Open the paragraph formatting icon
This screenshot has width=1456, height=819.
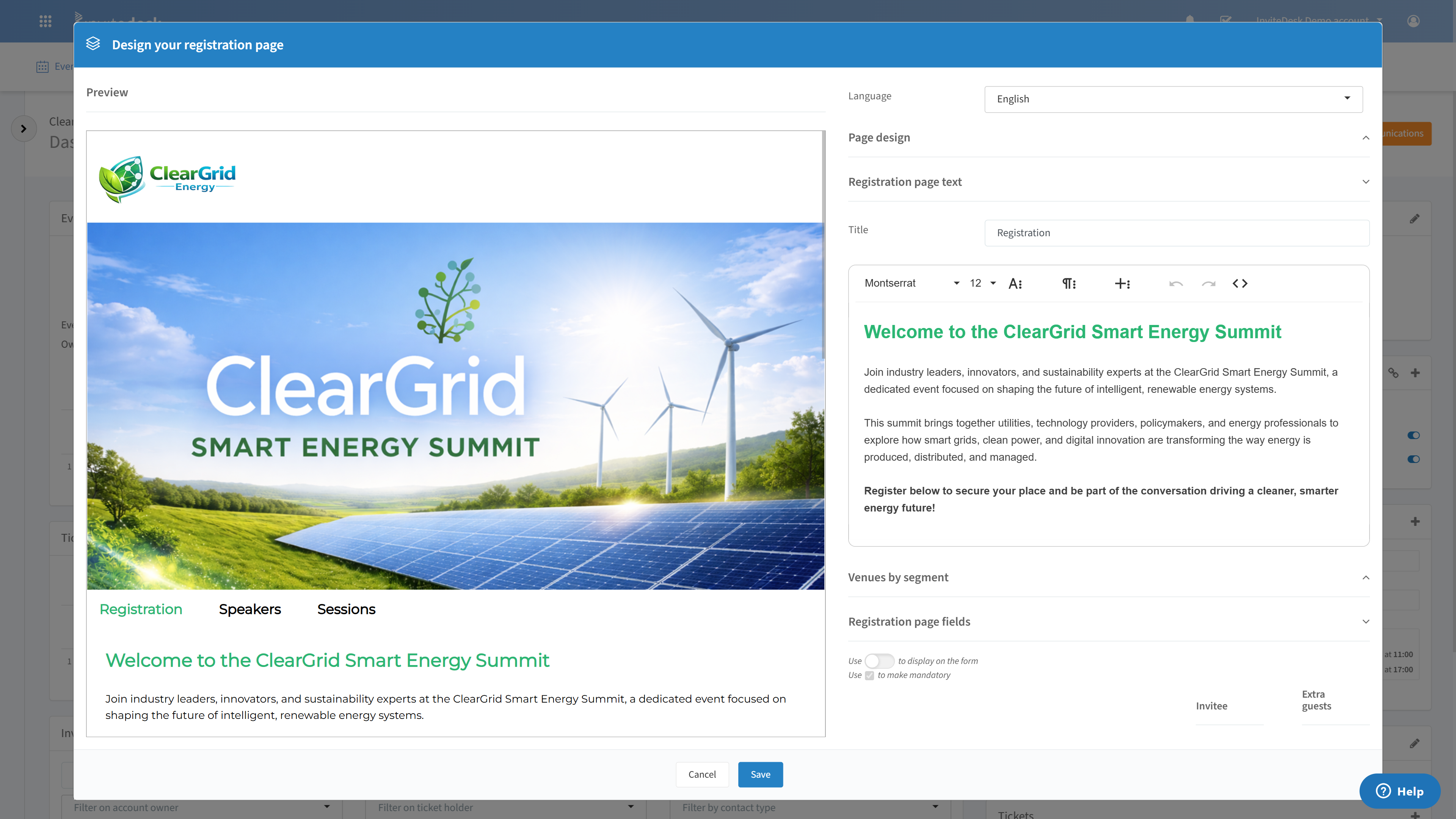click(x=1069, y=283)
